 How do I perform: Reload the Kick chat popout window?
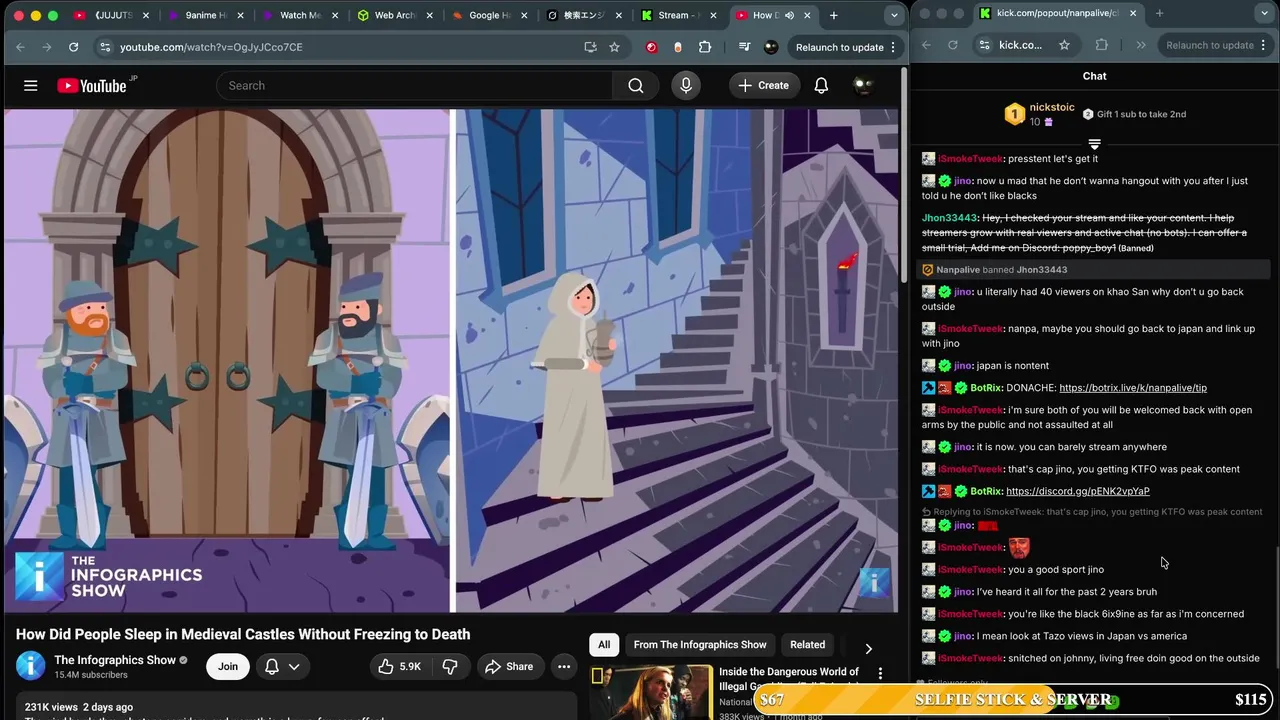pyautogui.click(x=952, y=45)
